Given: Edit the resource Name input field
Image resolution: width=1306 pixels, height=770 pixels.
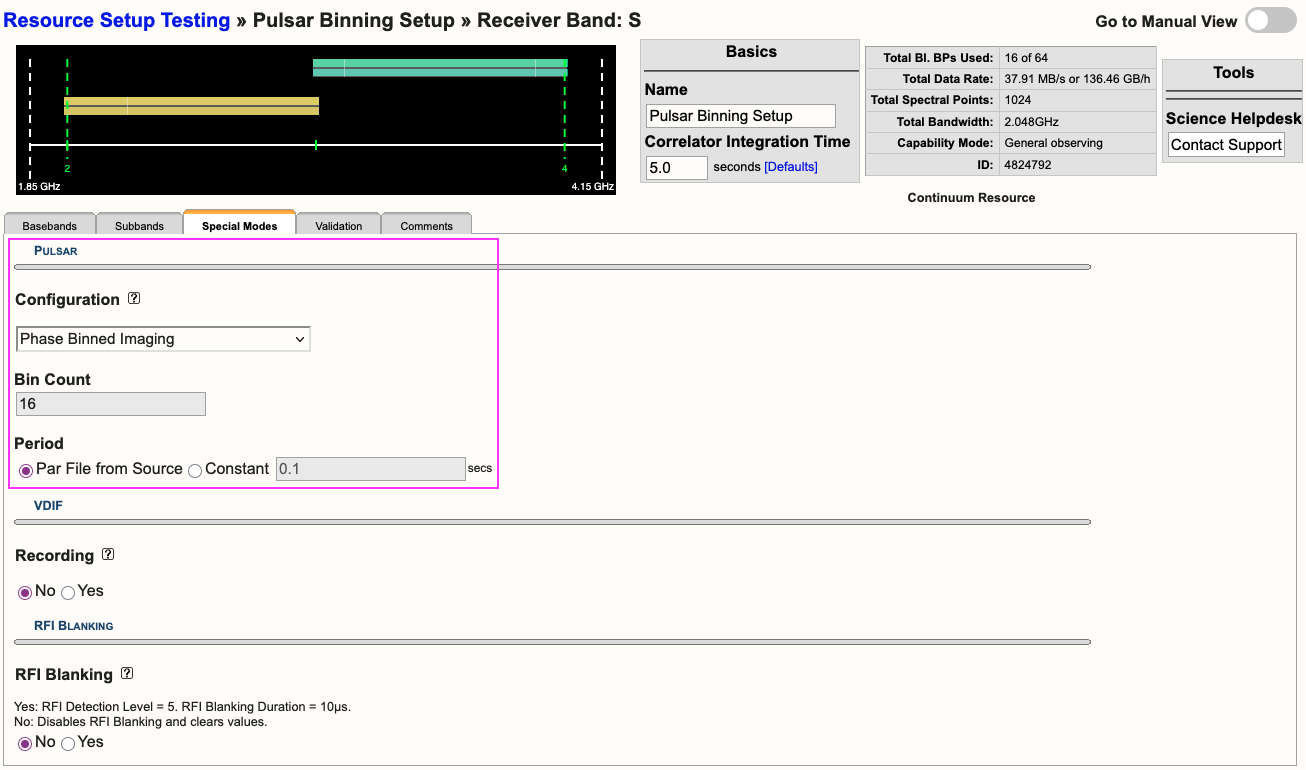Looking at the screenshot, I should click(739, 115).
